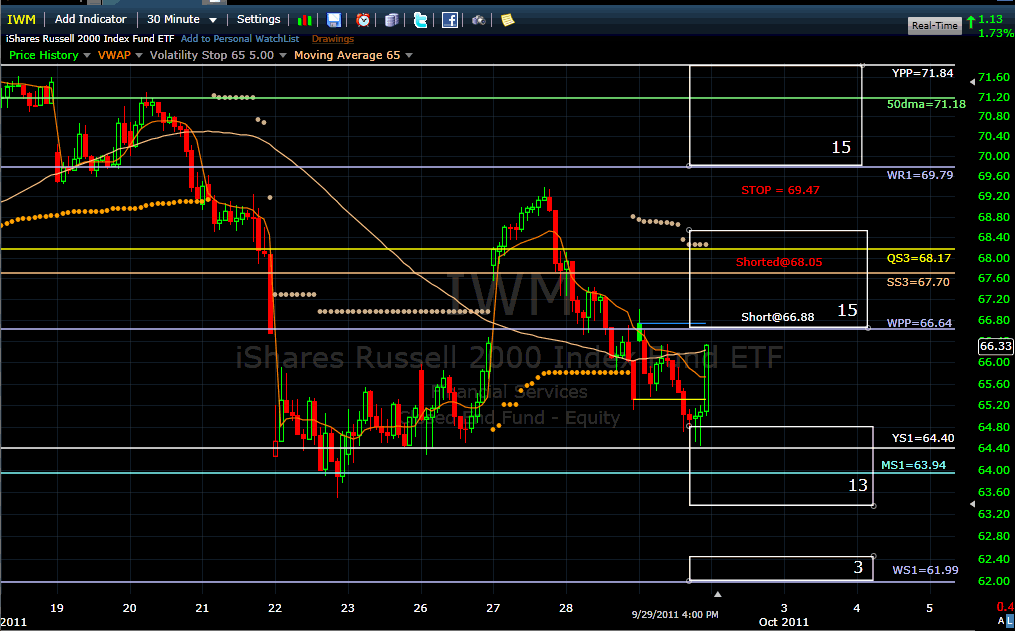This screenshot has width=1015, height=631.
Task: Take chart snapshot with camera icon
Action: pos(478,20)
